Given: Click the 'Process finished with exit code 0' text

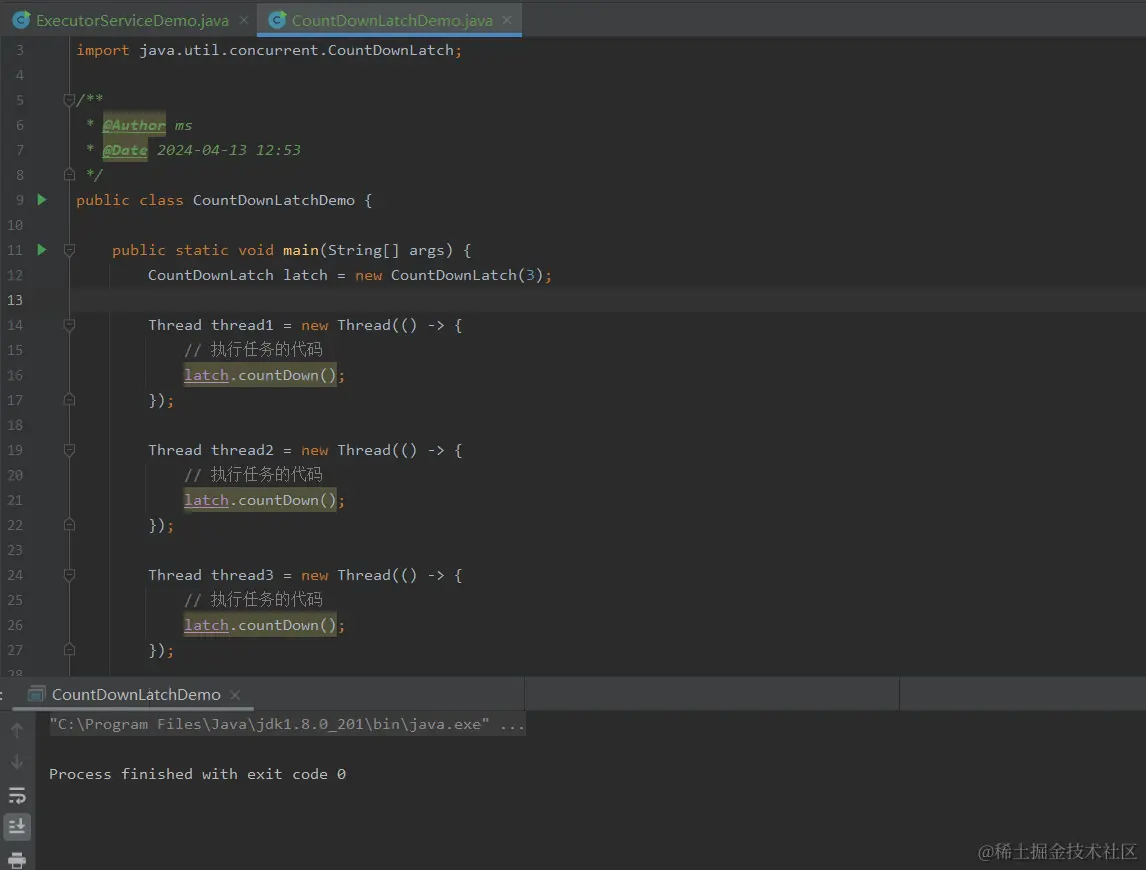Looking at the screenshot, I should pyautogui.click(x=197, y=774).
